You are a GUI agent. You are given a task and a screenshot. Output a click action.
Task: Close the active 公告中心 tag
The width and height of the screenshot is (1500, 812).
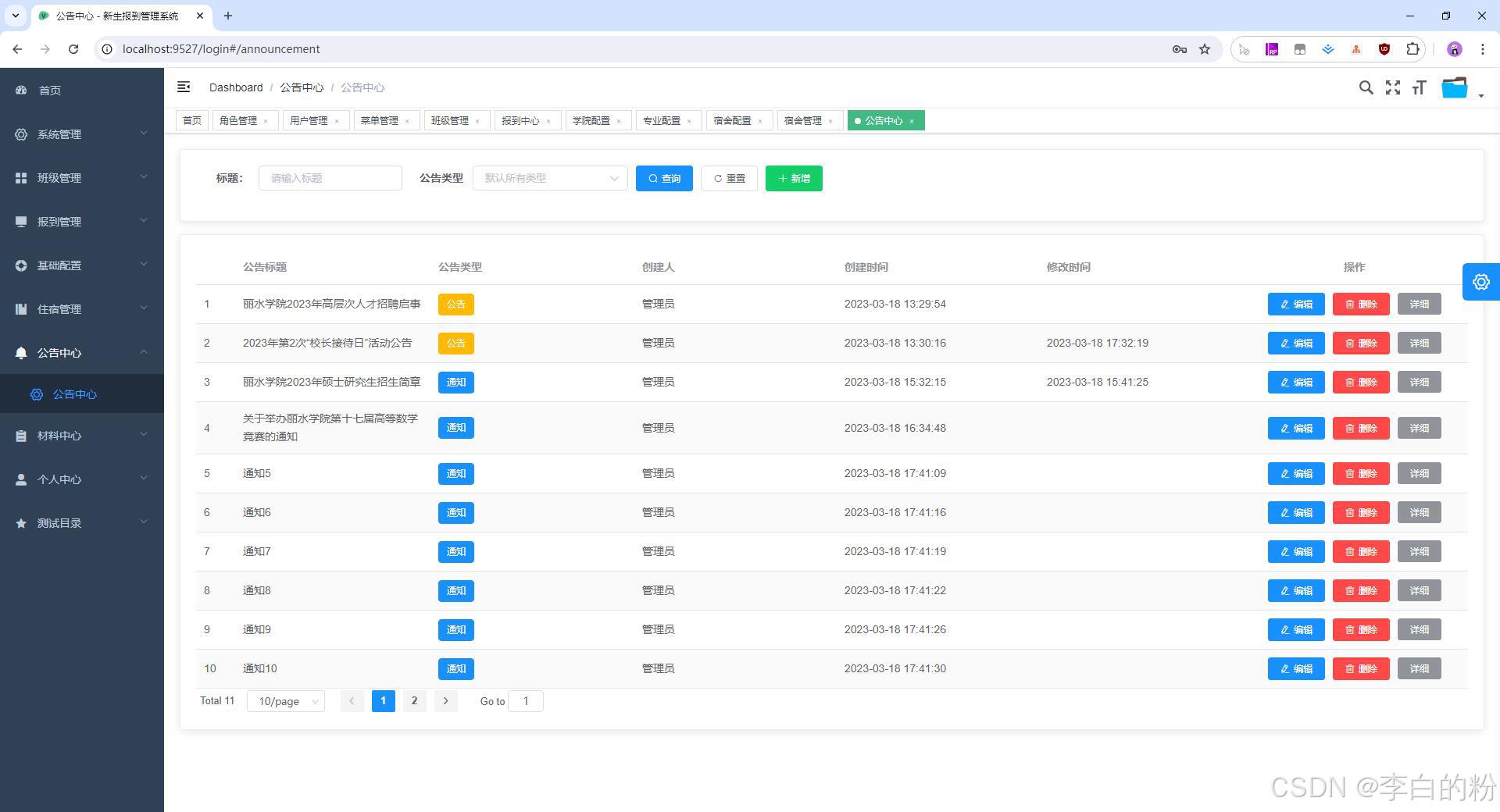pyautogui.click(x=912, y=121)
